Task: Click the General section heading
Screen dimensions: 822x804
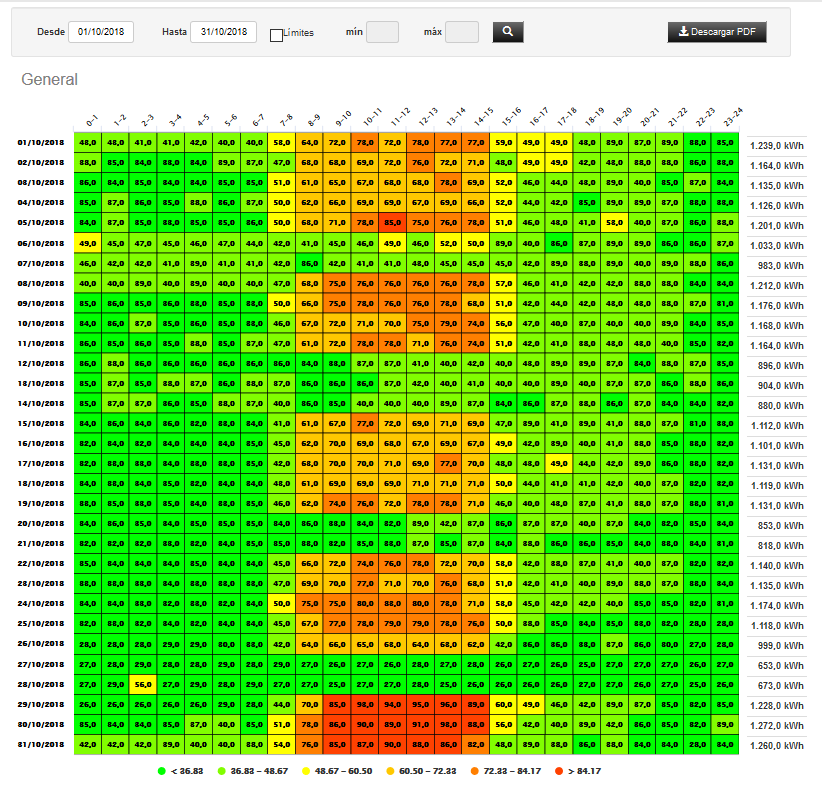Action: tap(49, 79)
